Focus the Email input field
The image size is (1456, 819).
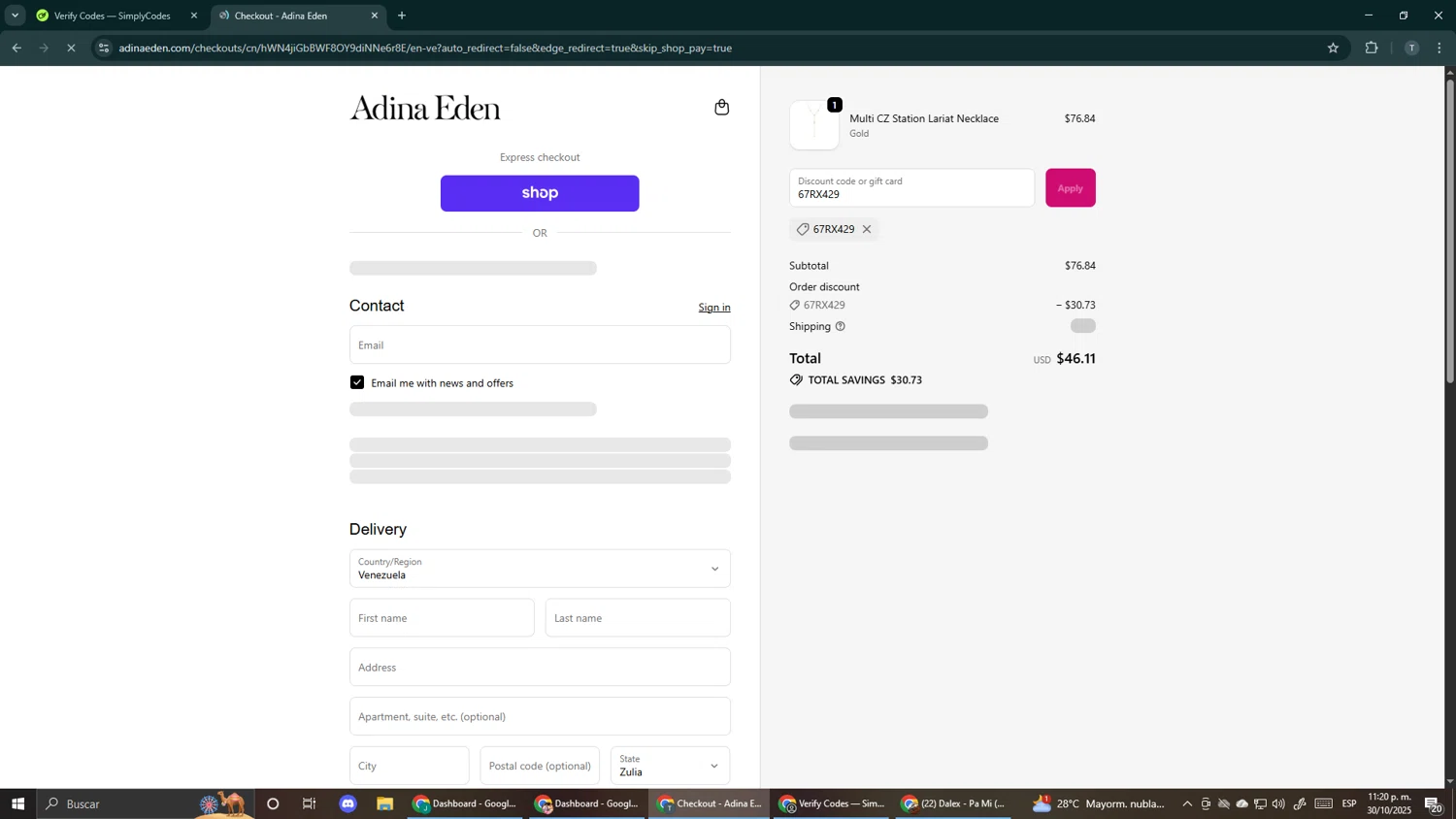540,345
